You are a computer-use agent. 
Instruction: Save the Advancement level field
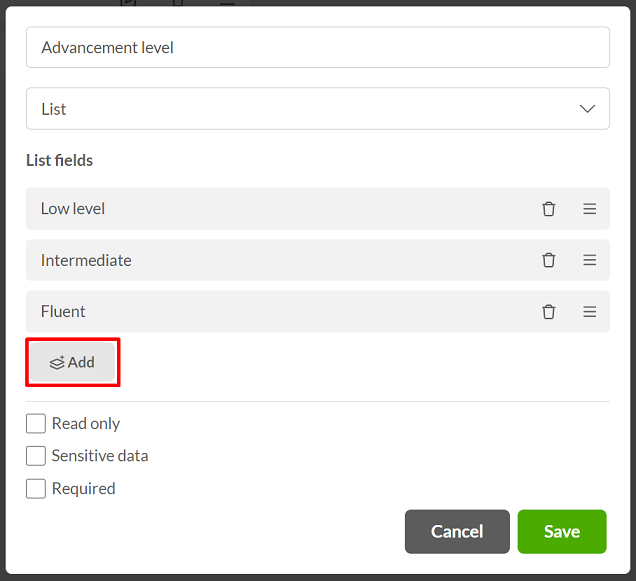(562, 532)
